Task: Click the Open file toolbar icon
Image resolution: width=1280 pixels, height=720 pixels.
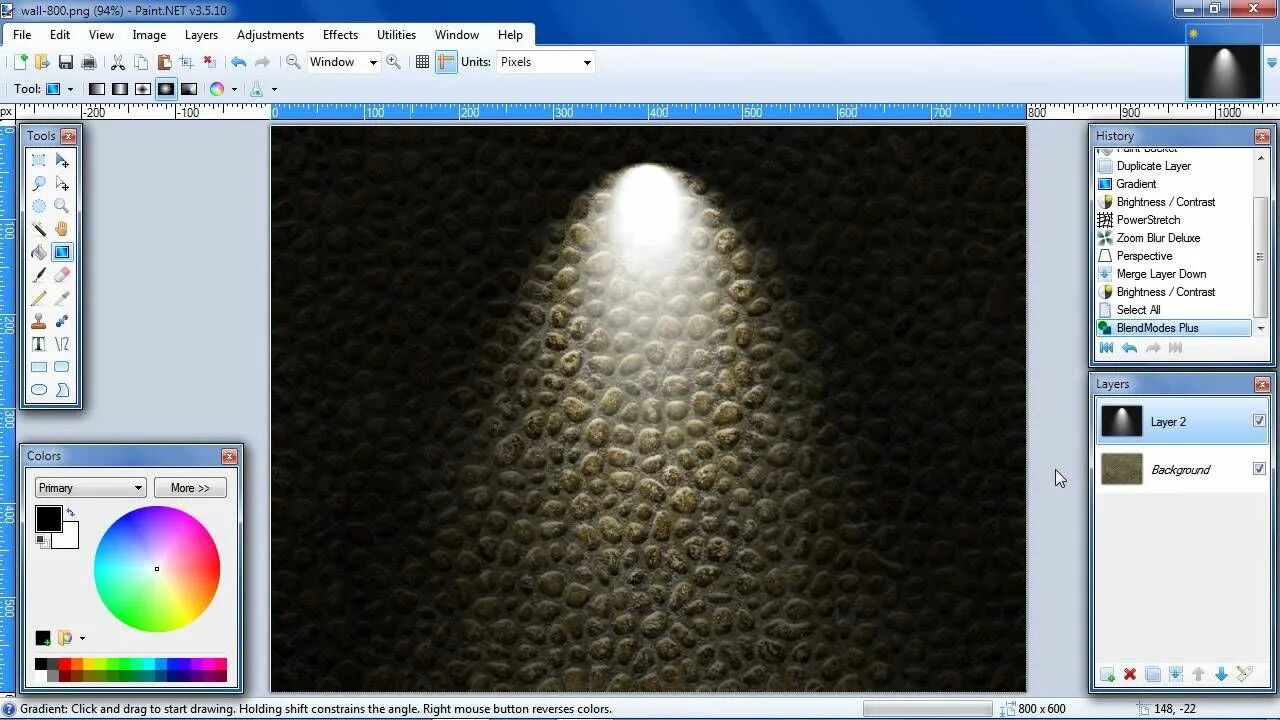Action: [x=42, y=62]
